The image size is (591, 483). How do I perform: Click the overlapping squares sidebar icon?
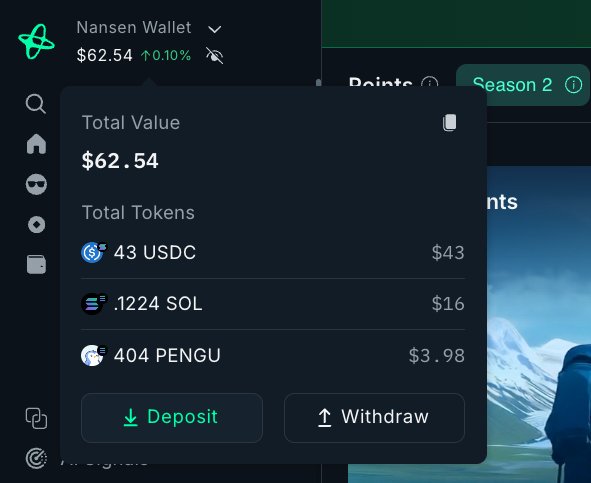(36, 418)
